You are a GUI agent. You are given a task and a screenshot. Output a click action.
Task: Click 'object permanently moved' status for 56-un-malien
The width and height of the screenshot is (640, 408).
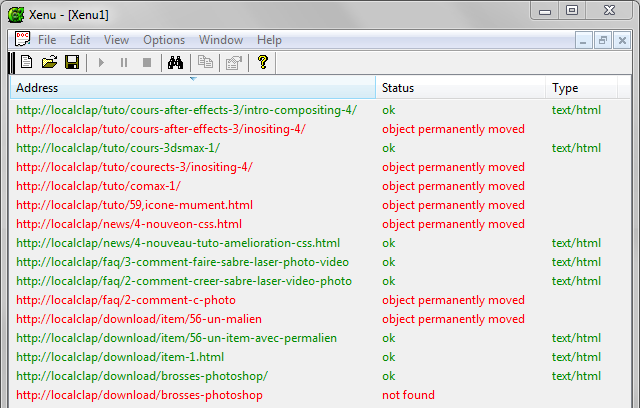tap(453, 319)
